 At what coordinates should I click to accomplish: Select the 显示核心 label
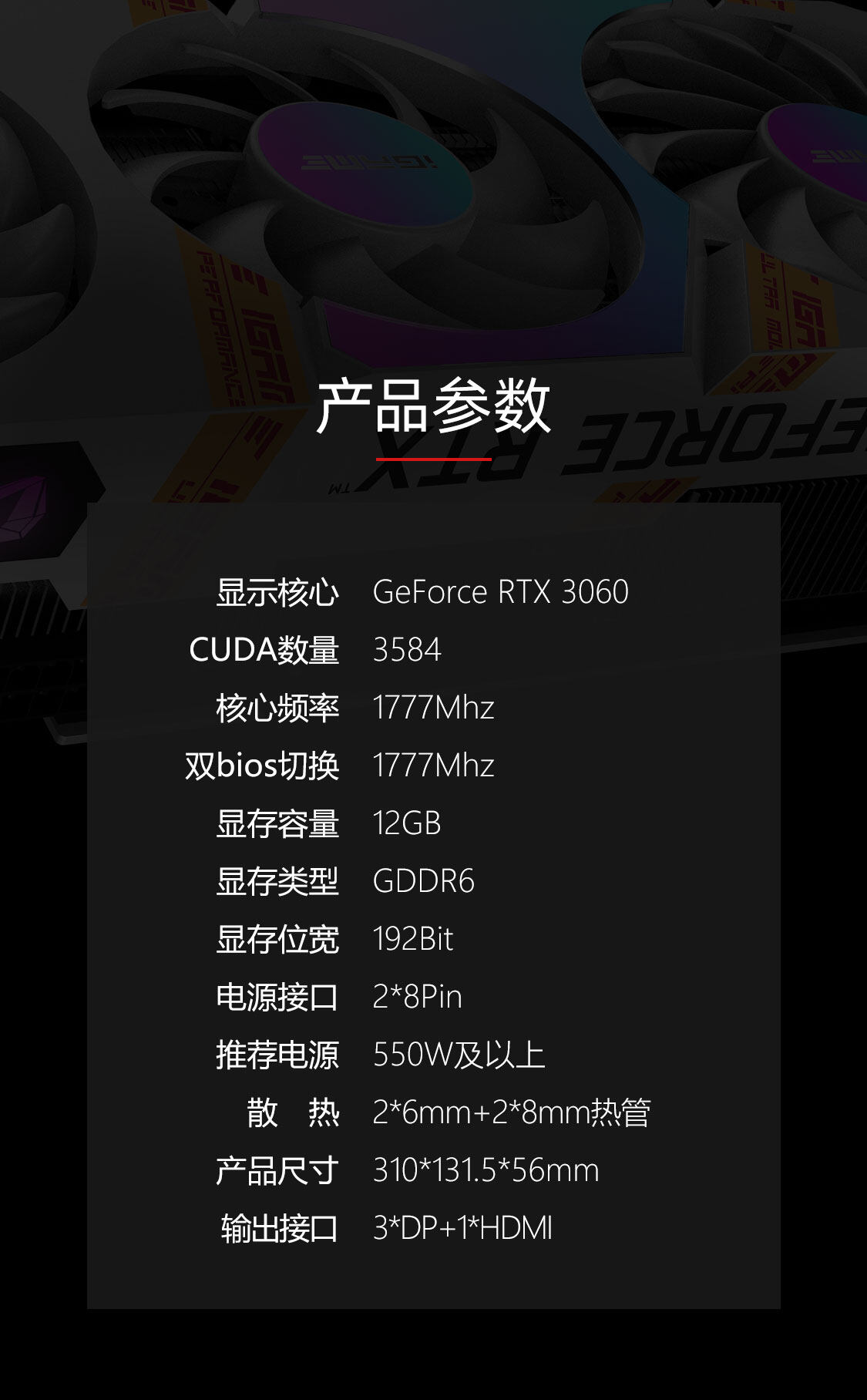(x=277, y=592)
